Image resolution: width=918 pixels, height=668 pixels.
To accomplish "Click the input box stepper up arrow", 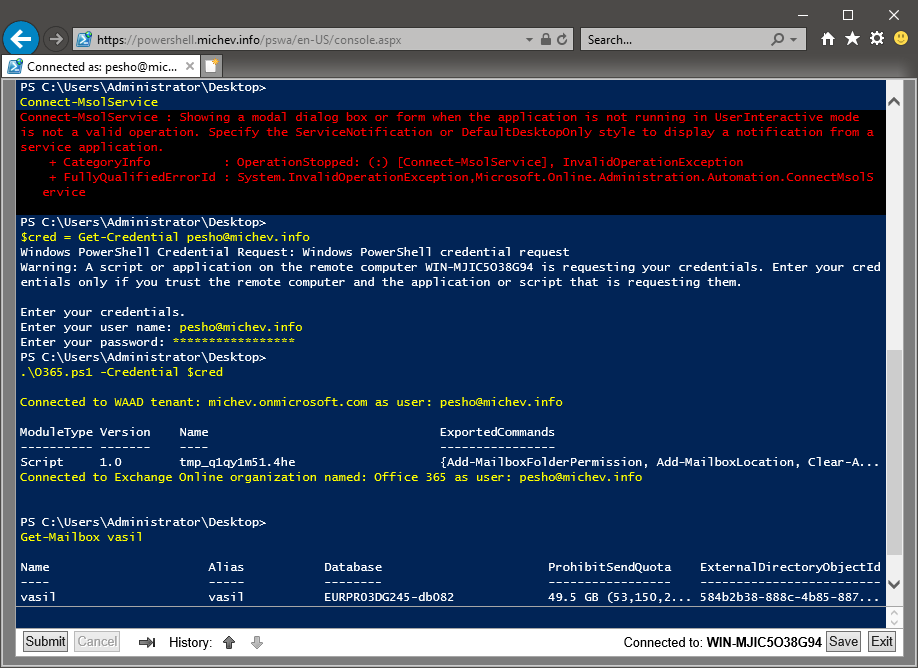I will point(894,613).
